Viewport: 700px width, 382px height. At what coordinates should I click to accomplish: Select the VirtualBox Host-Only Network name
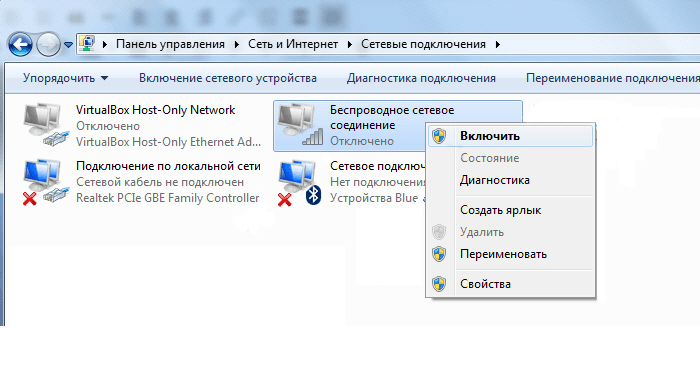point(155,110)
